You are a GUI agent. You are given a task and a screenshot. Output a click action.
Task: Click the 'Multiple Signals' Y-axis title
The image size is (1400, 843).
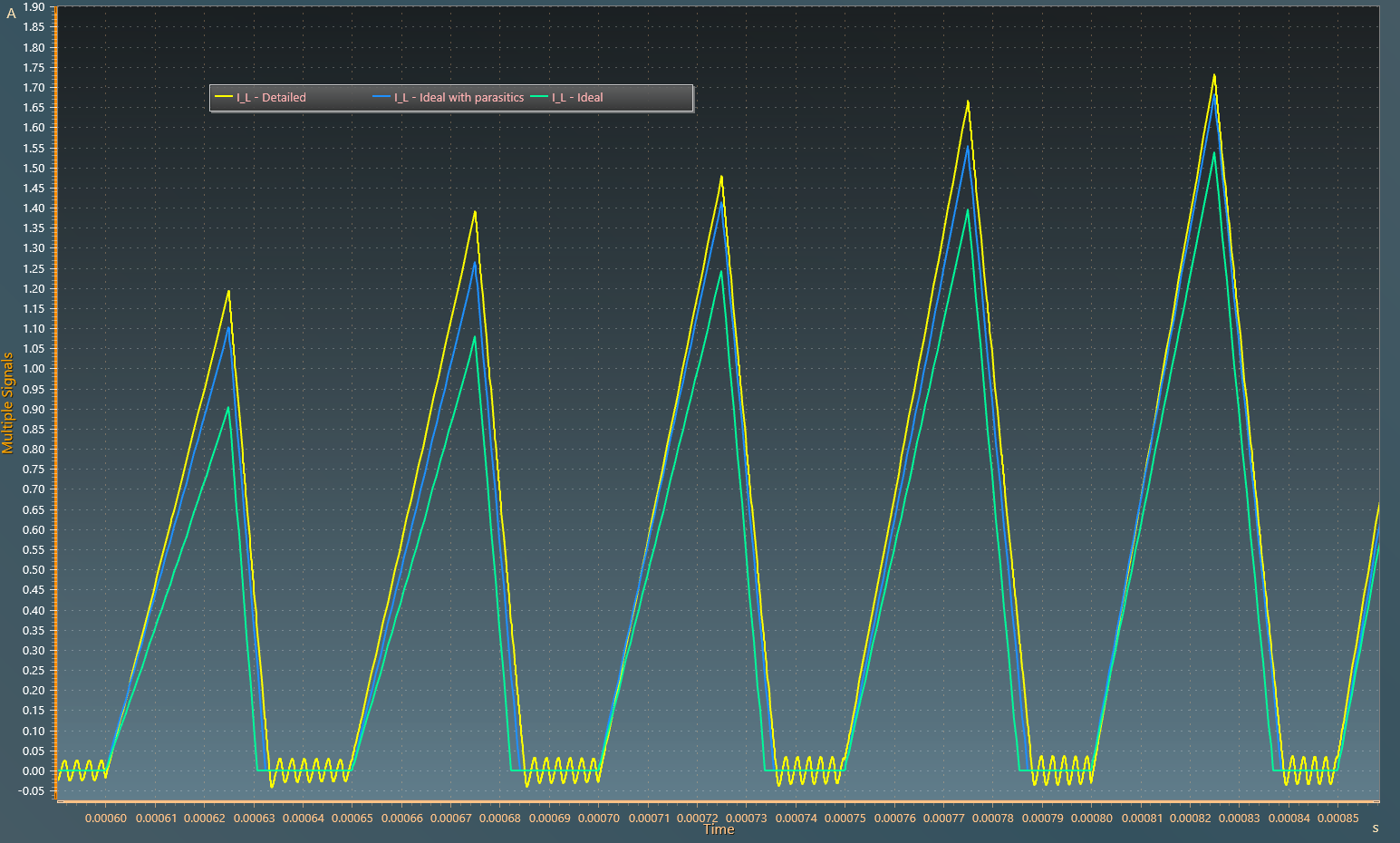tap(8, 402)
